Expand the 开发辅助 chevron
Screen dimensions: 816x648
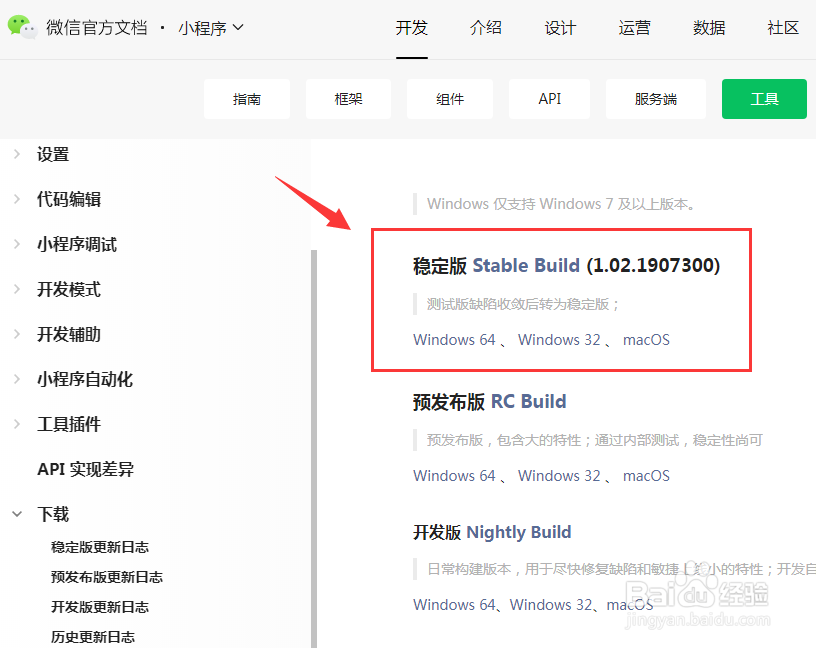[x=17, y=334]
